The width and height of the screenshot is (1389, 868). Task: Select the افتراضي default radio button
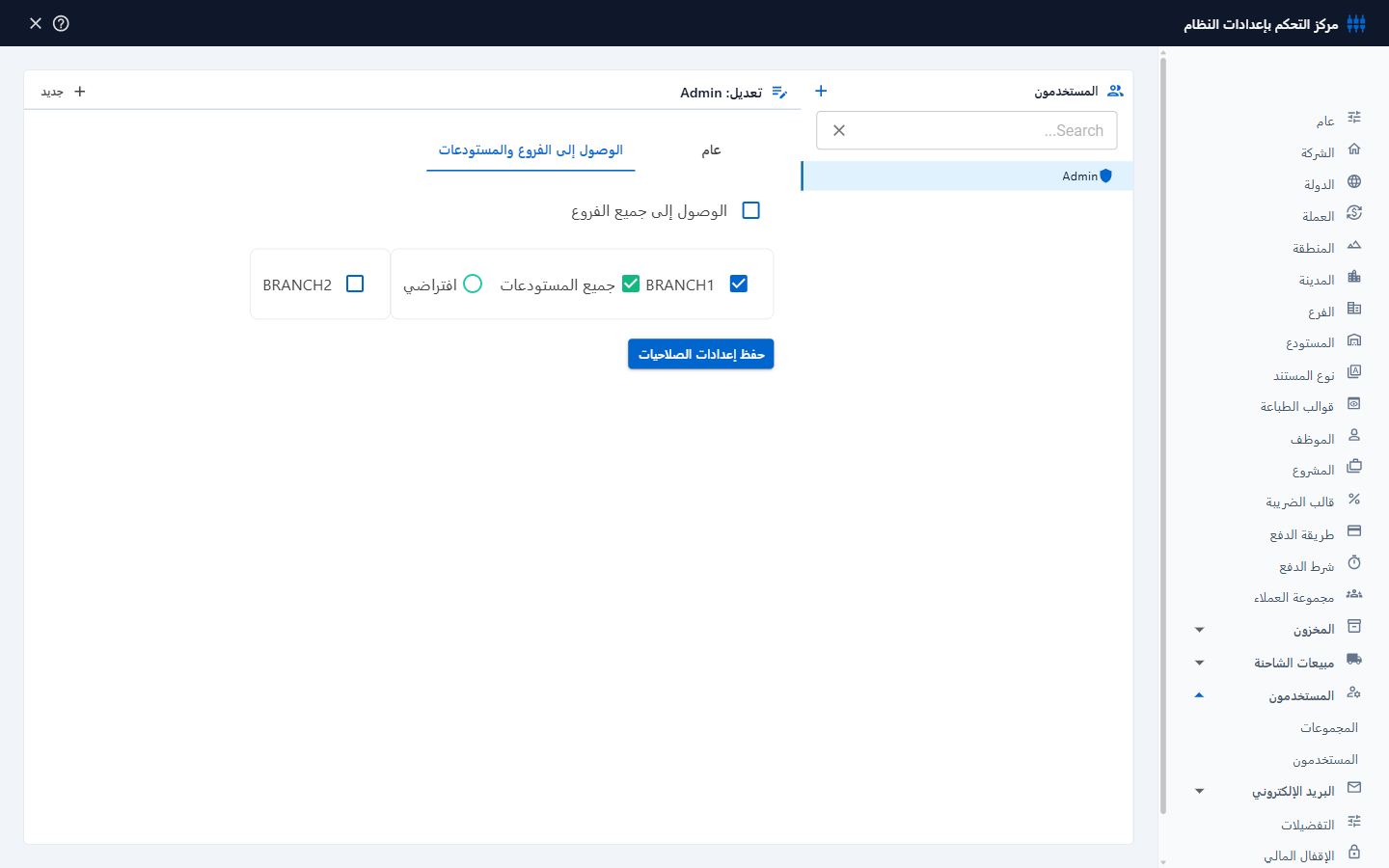click(473, 284)
